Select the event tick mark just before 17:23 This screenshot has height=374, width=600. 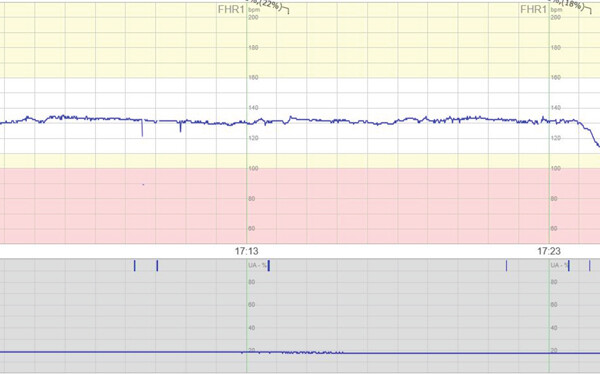(507, 266)
